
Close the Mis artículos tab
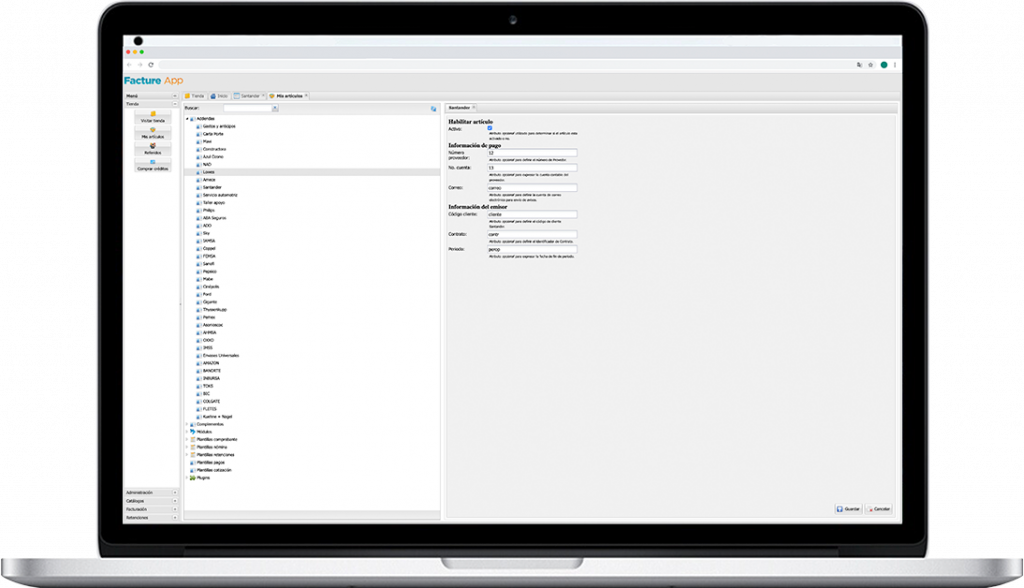tap(306, 95)
